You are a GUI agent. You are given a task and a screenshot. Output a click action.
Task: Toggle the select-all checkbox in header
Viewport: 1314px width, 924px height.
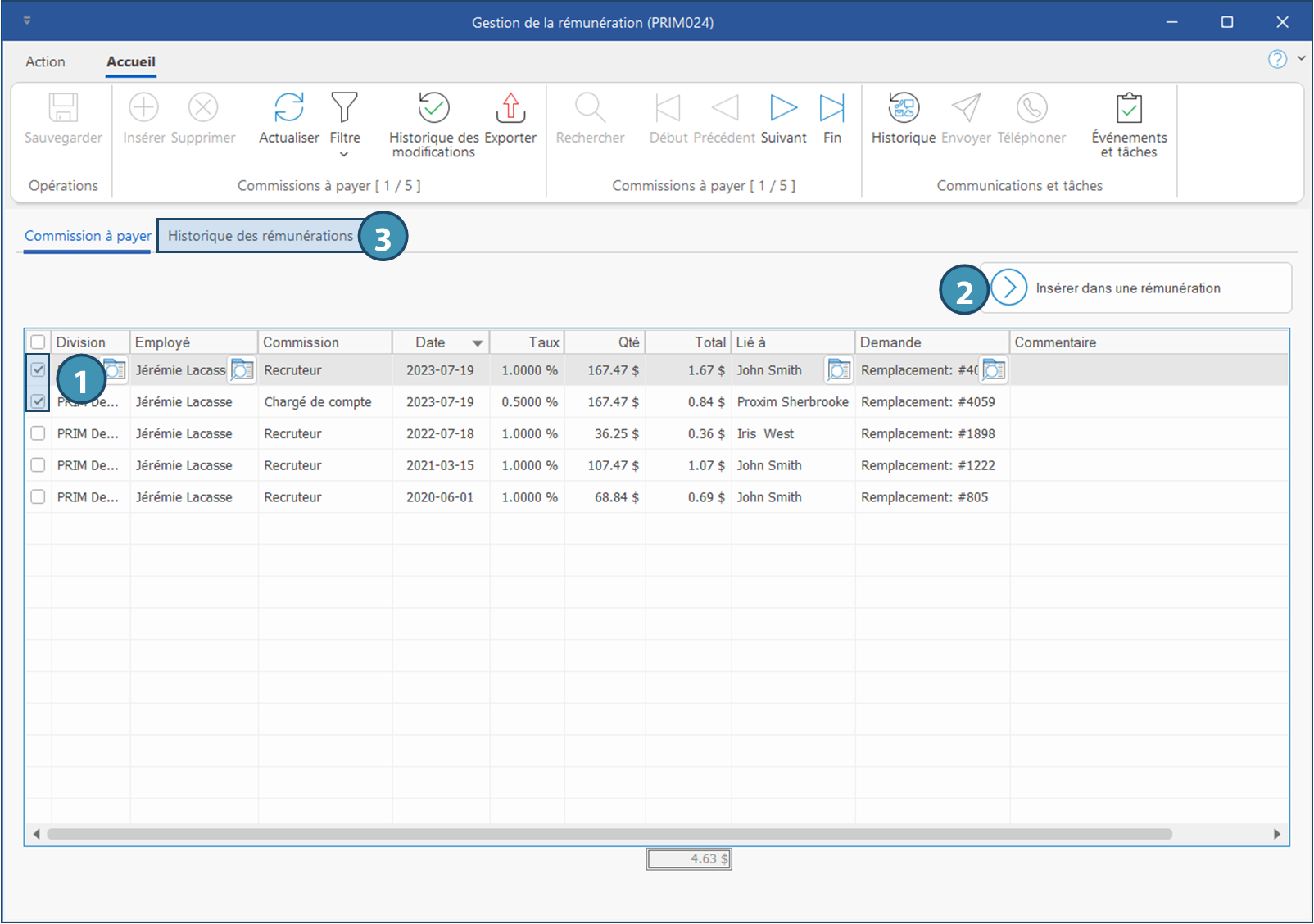(38, 342)
